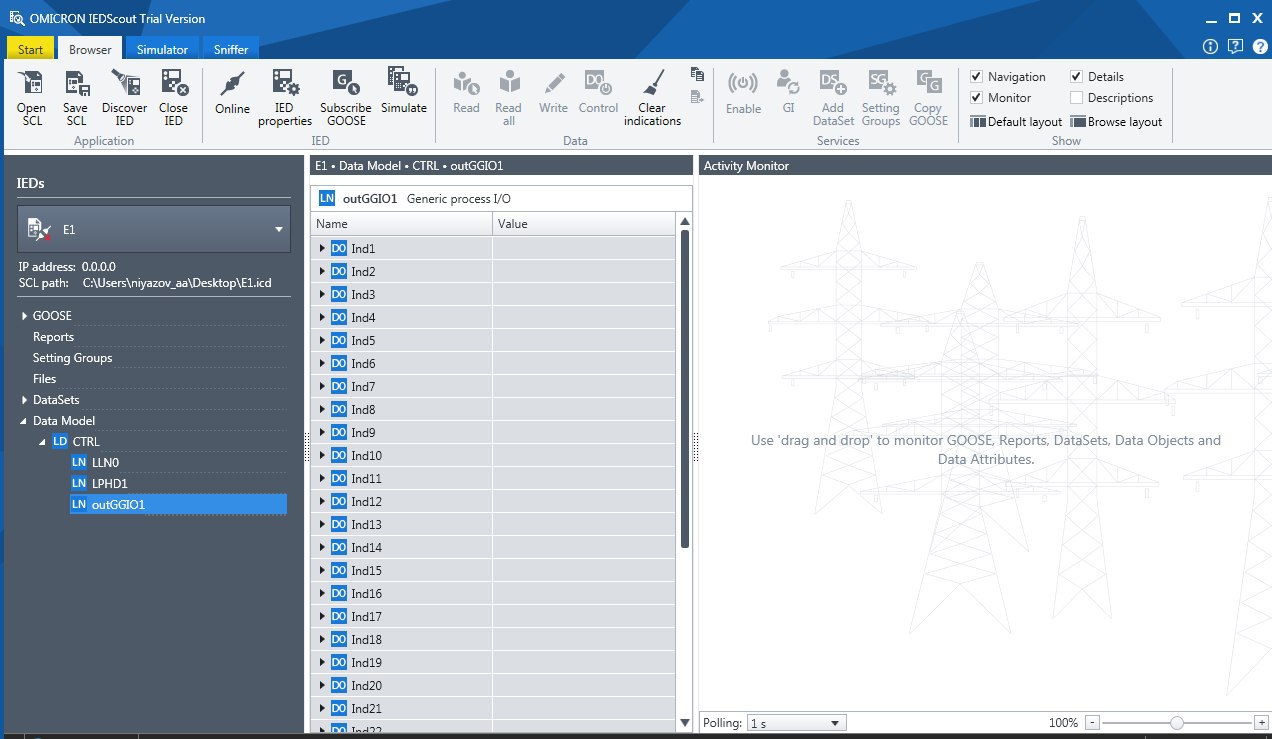Click zoom out minus button
The image size is (1272, 739).
pos(1093,722)
